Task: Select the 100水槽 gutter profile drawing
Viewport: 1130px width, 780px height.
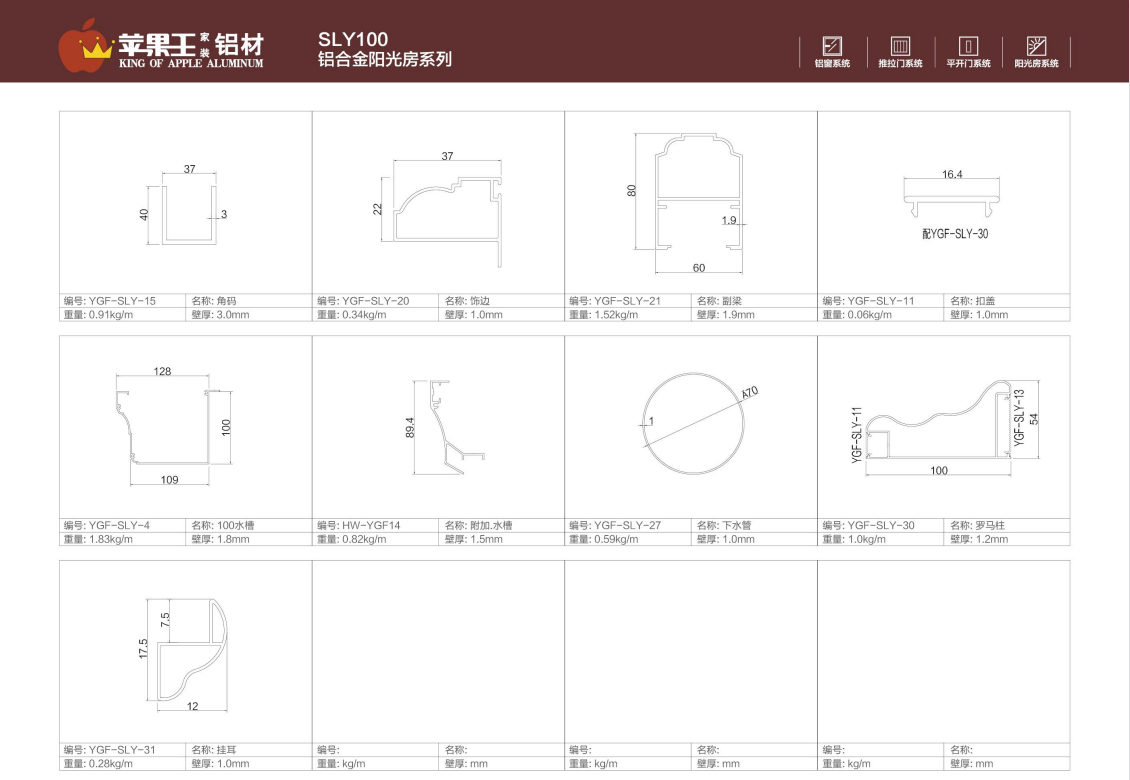Action: (x=170, y=425)
